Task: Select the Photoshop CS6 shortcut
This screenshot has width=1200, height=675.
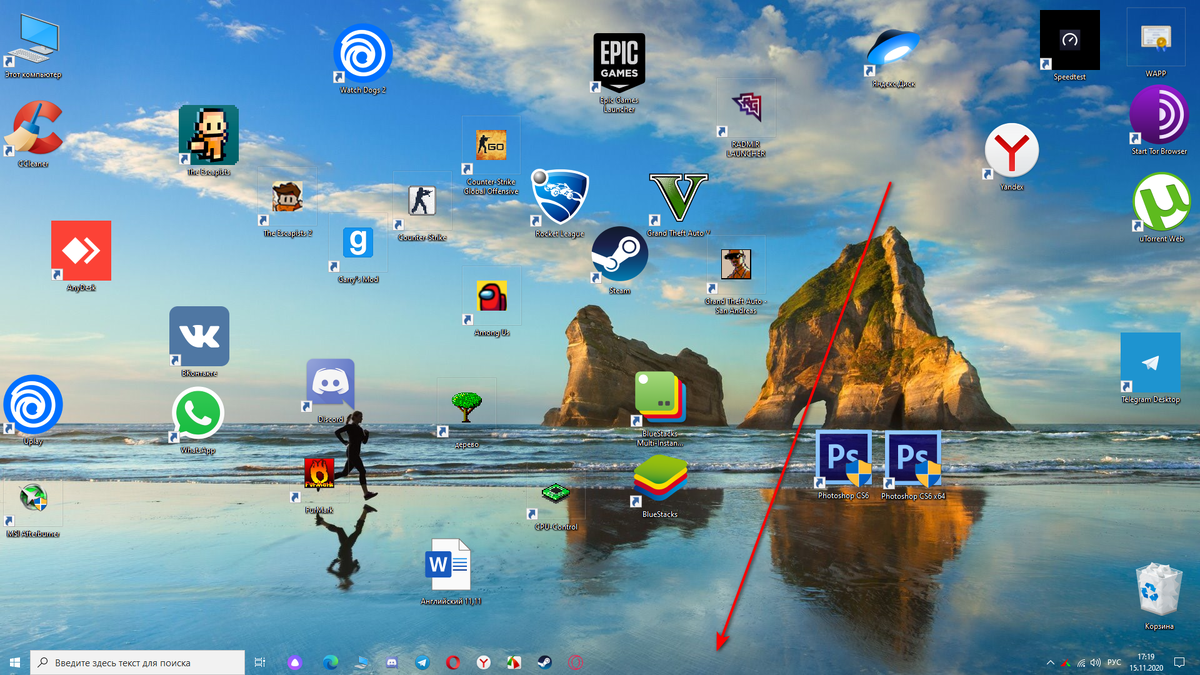Action: (843, 466)
